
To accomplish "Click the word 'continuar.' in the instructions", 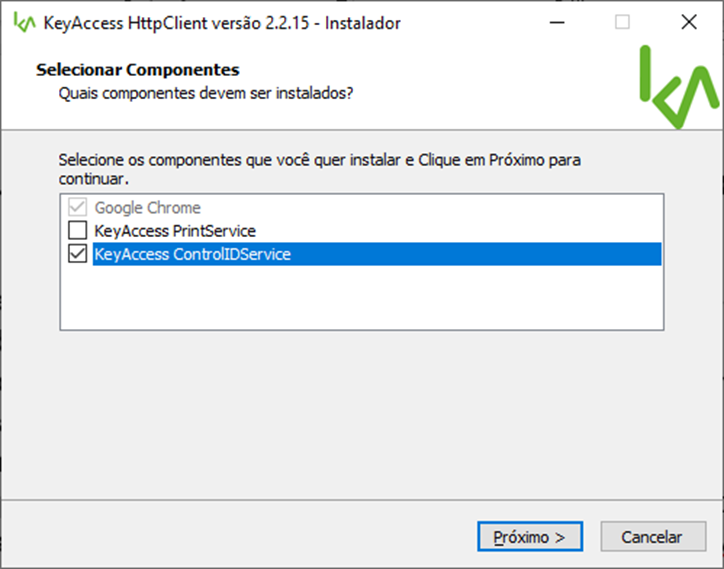I will tap(93, 179).
